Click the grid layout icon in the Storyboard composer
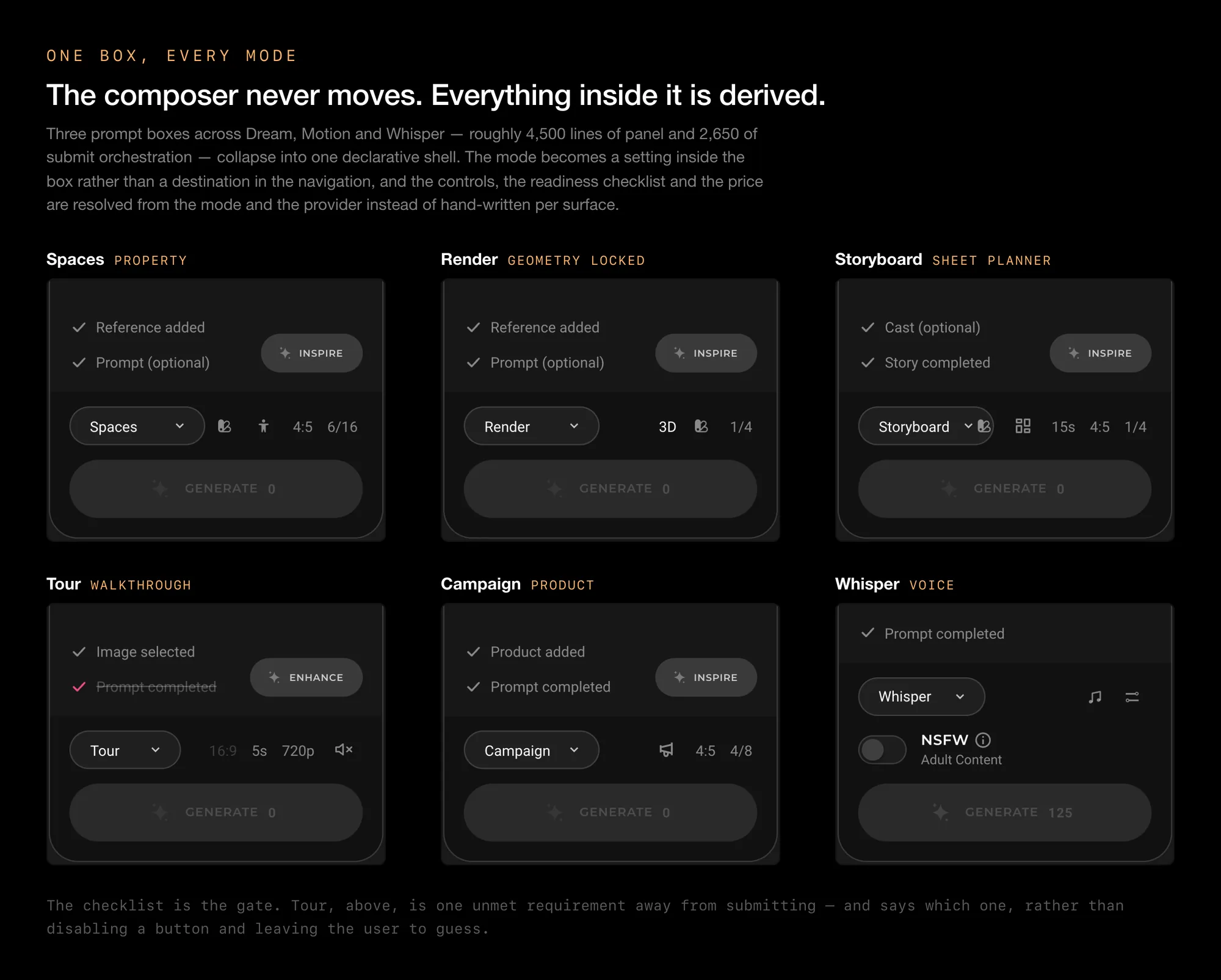The height and width of the screenshot is (980, 1221). (1023, 426)
